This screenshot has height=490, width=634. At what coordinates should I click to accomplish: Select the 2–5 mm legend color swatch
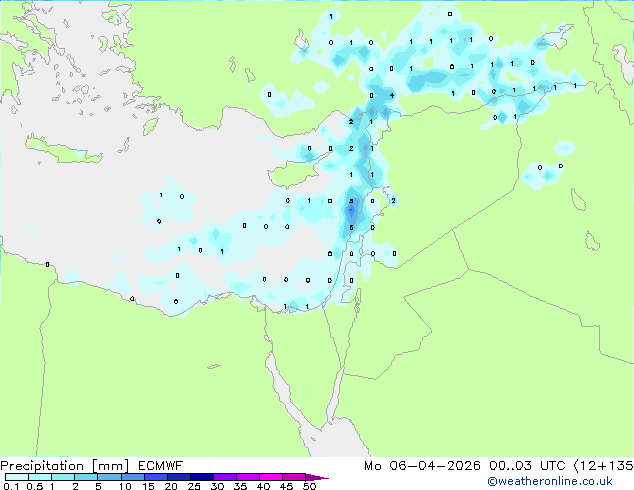tap(86, 477)
